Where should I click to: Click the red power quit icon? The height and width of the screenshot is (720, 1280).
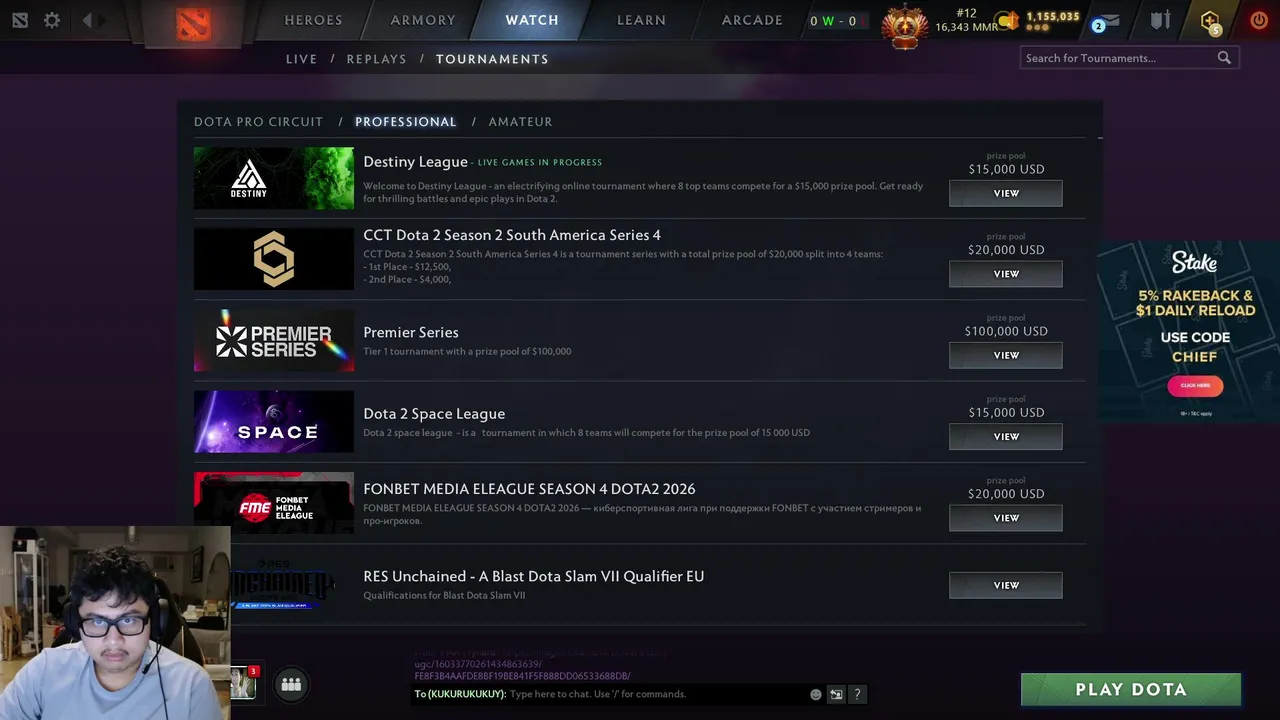pos(1259,20)
